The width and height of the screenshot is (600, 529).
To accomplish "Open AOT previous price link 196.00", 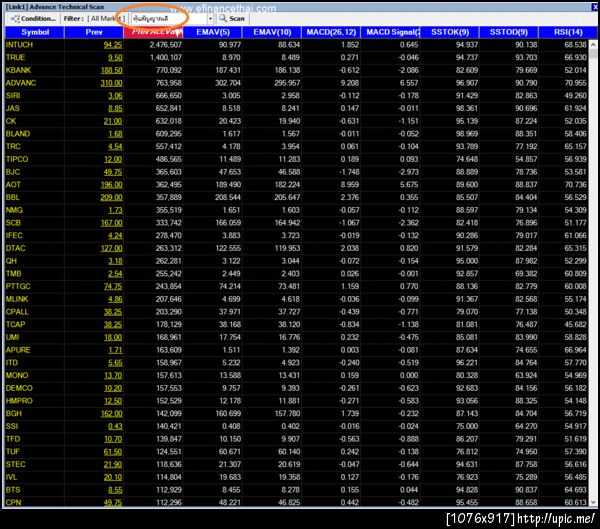I will 111,184.
